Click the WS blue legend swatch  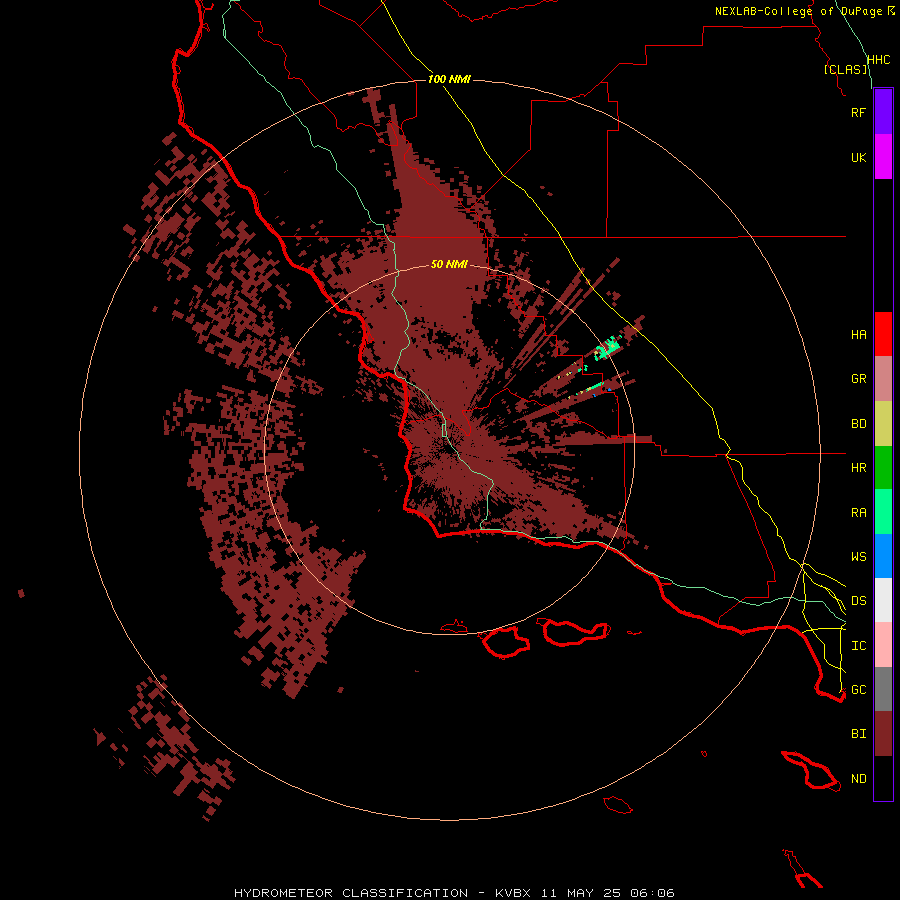click(883, 556)
